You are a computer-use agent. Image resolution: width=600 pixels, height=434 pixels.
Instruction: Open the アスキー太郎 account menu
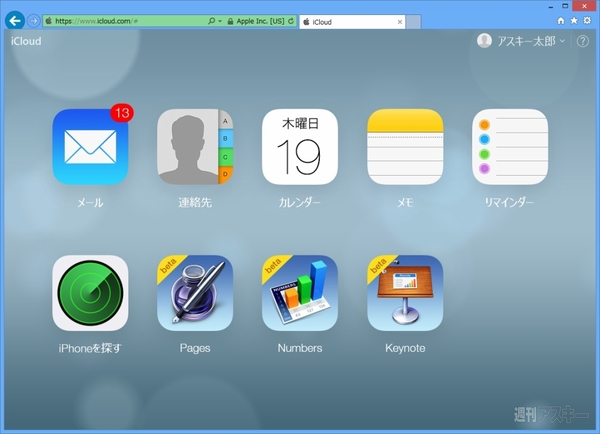tap(531, 41)
